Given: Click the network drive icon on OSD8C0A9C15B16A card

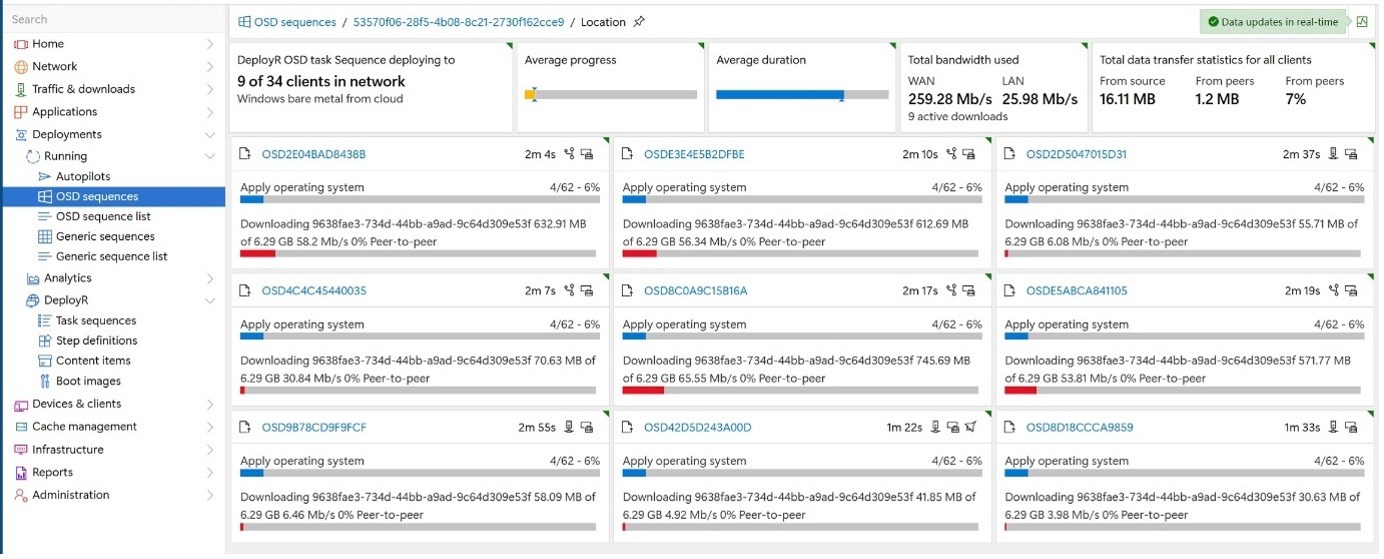Looking at the screenshot, I should (x=968, y=291).
